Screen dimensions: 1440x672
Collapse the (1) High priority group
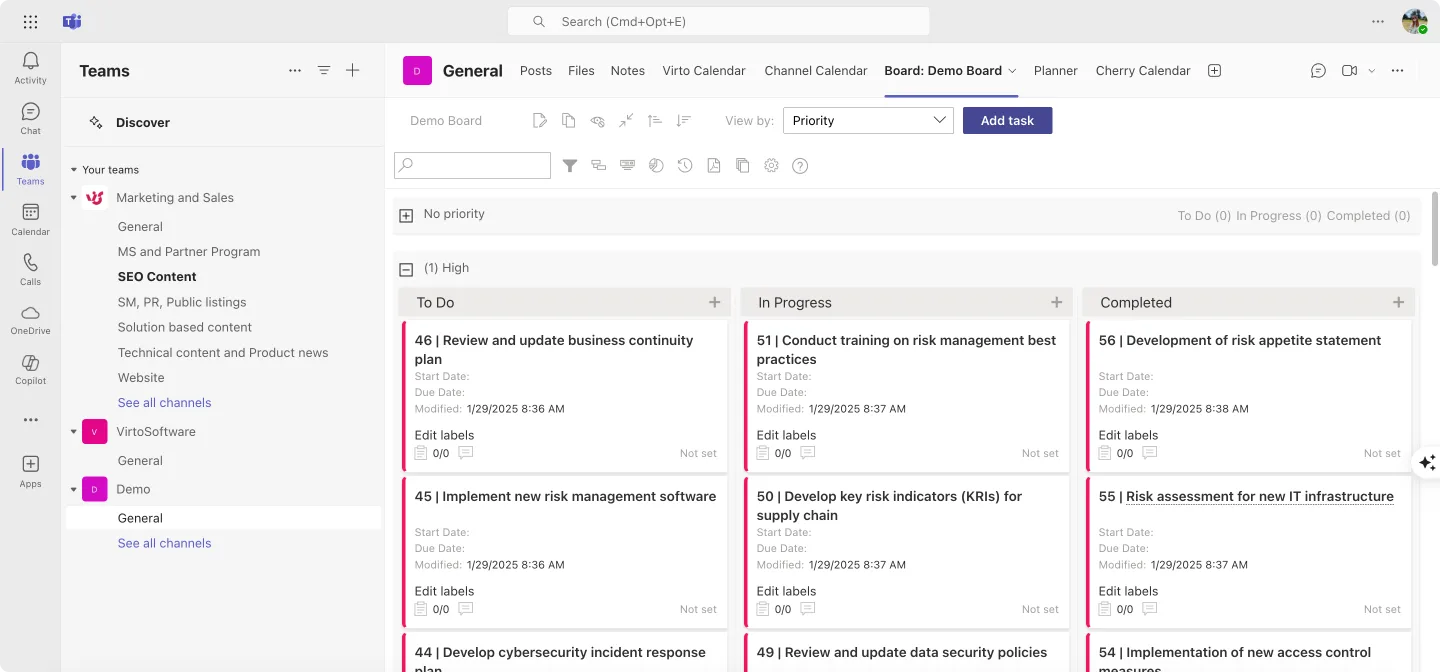click(x=406, y=268)
